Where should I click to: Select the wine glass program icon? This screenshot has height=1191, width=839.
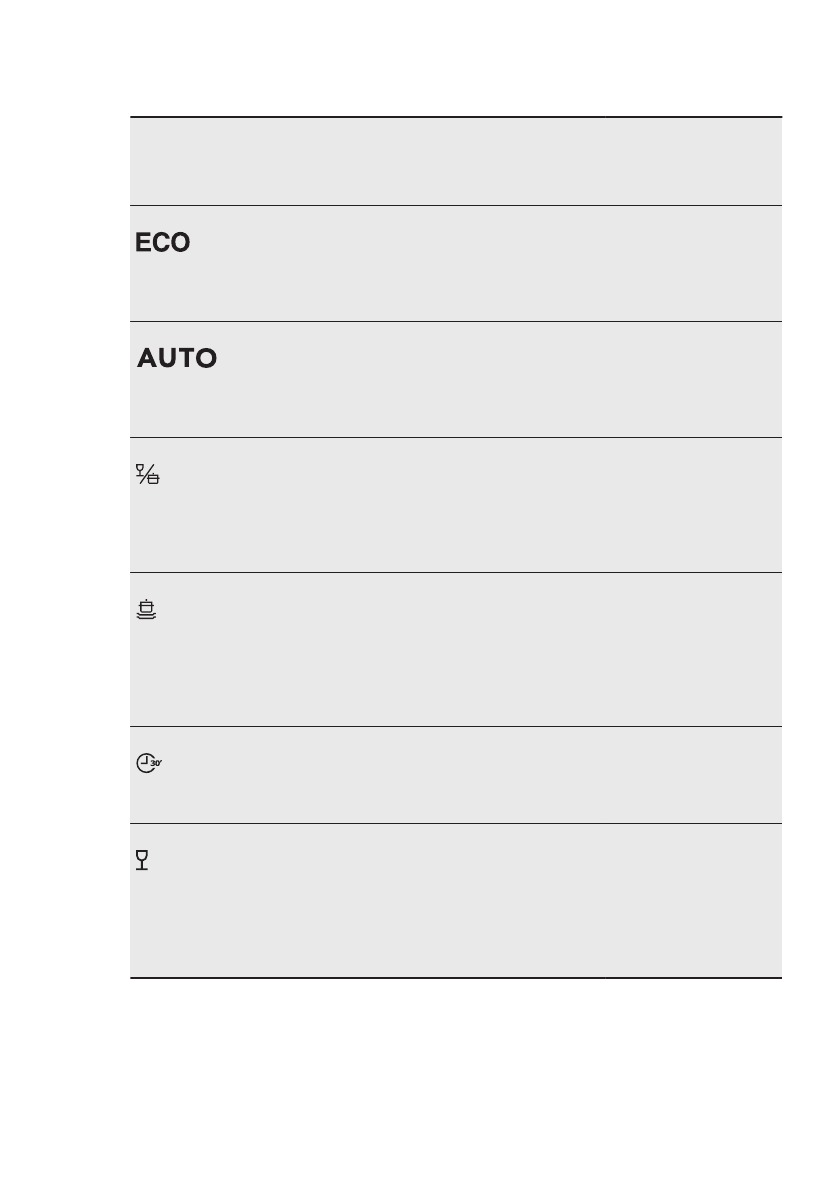pos(142,860)
